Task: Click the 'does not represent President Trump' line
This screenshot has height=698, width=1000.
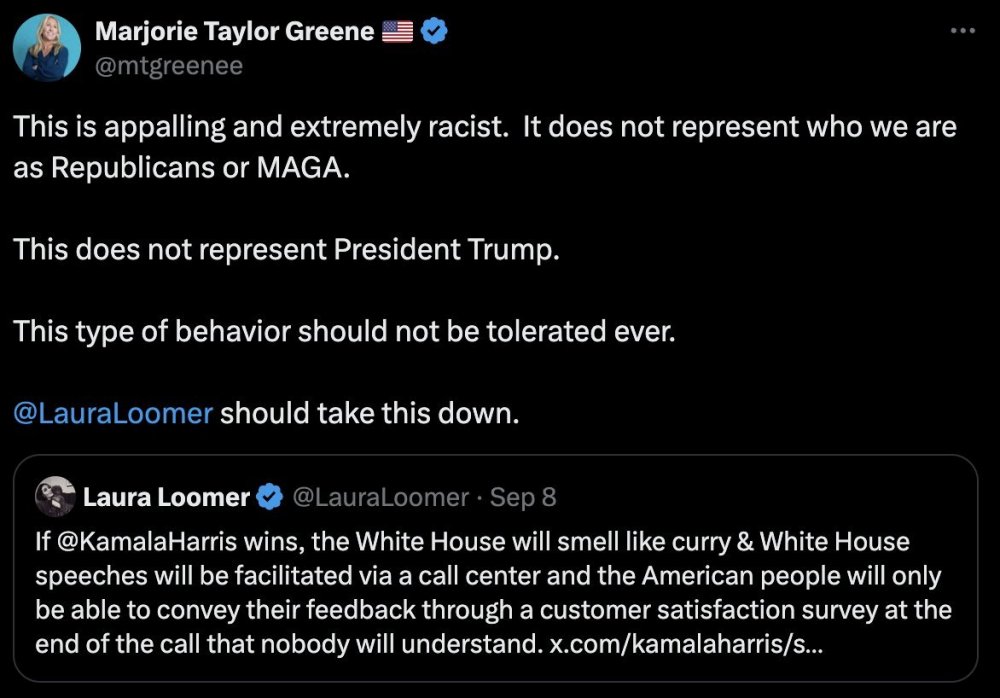Action: 286,249
